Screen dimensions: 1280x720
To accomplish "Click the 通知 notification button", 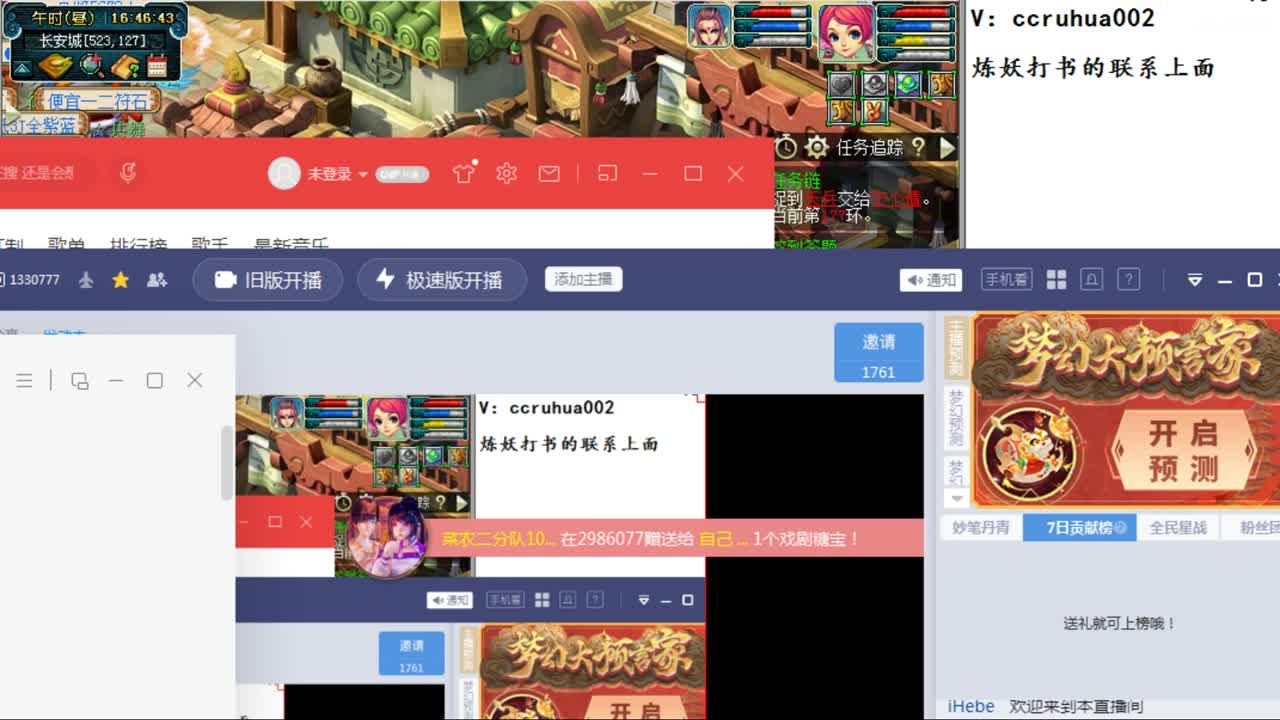I will [x=931, y=280].
